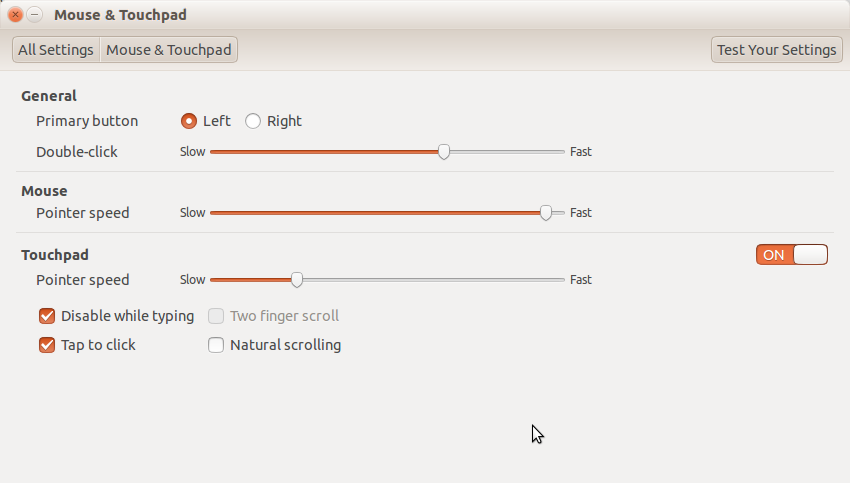The width and height of the screenshot is (850, 483).
Task: Enable Natural scrolling checkbox
Action: pyautogui.click(x=216, y=345)
